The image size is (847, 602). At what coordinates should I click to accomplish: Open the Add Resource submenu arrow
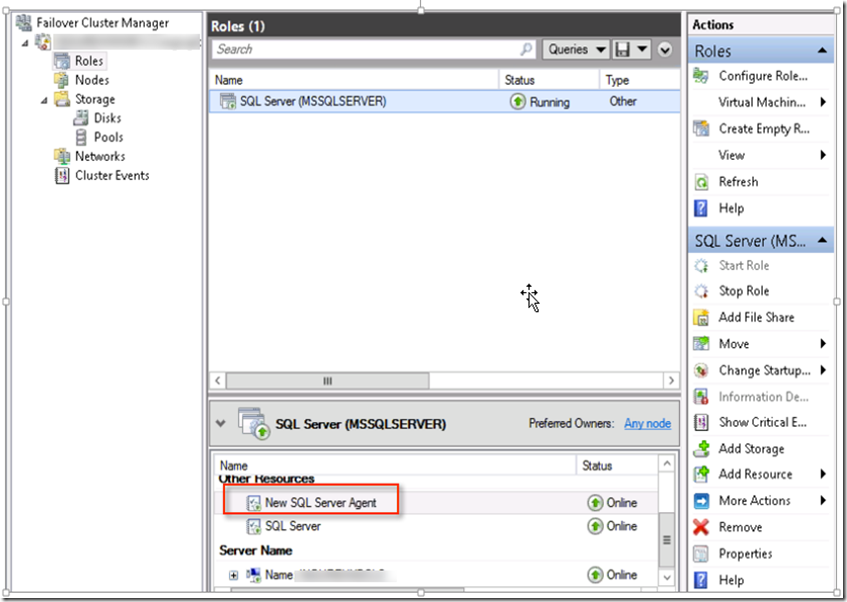(823, 474)
